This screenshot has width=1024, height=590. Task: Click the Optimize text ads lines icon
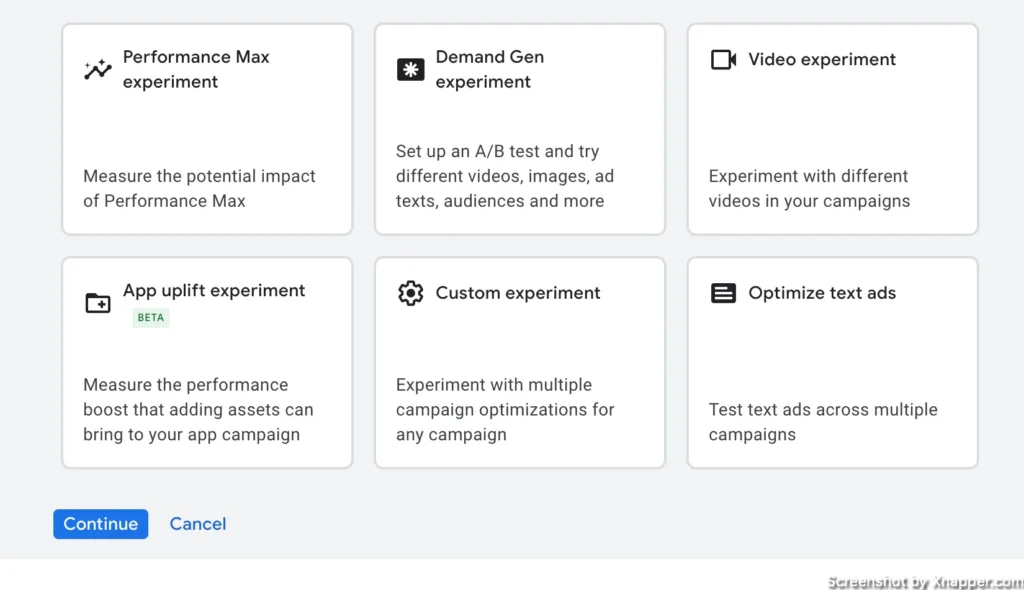[x=723, y=293]
